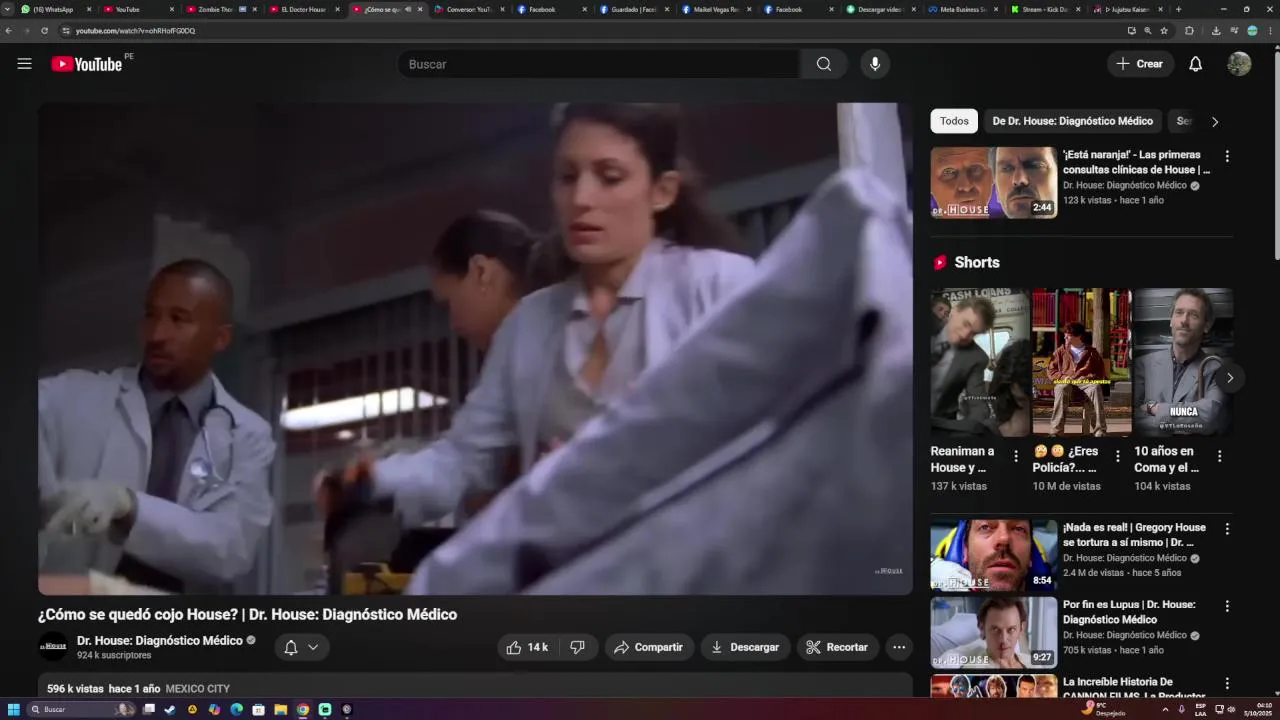Open the account avatar menu

tap(1239, 64)
